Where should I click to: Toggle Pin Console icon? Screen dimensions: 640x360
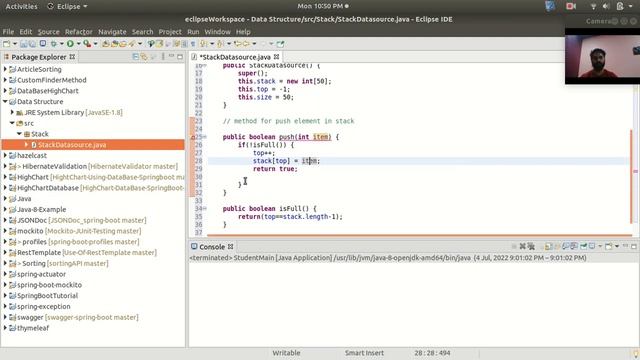point(584,247)
